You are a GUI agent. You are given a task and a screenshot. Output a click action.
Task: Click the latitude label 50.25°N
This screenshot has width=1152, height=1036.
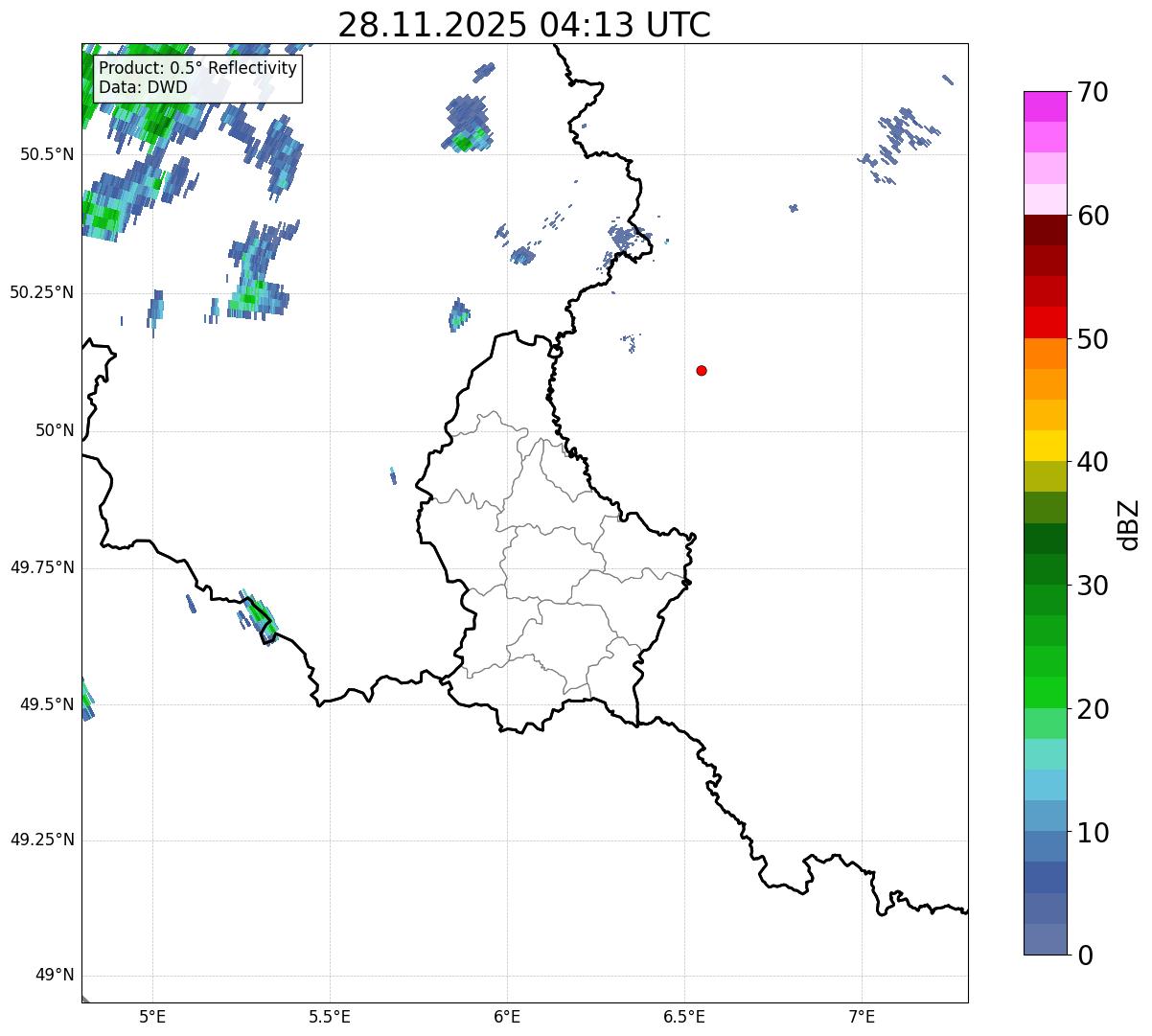(42, 292)
